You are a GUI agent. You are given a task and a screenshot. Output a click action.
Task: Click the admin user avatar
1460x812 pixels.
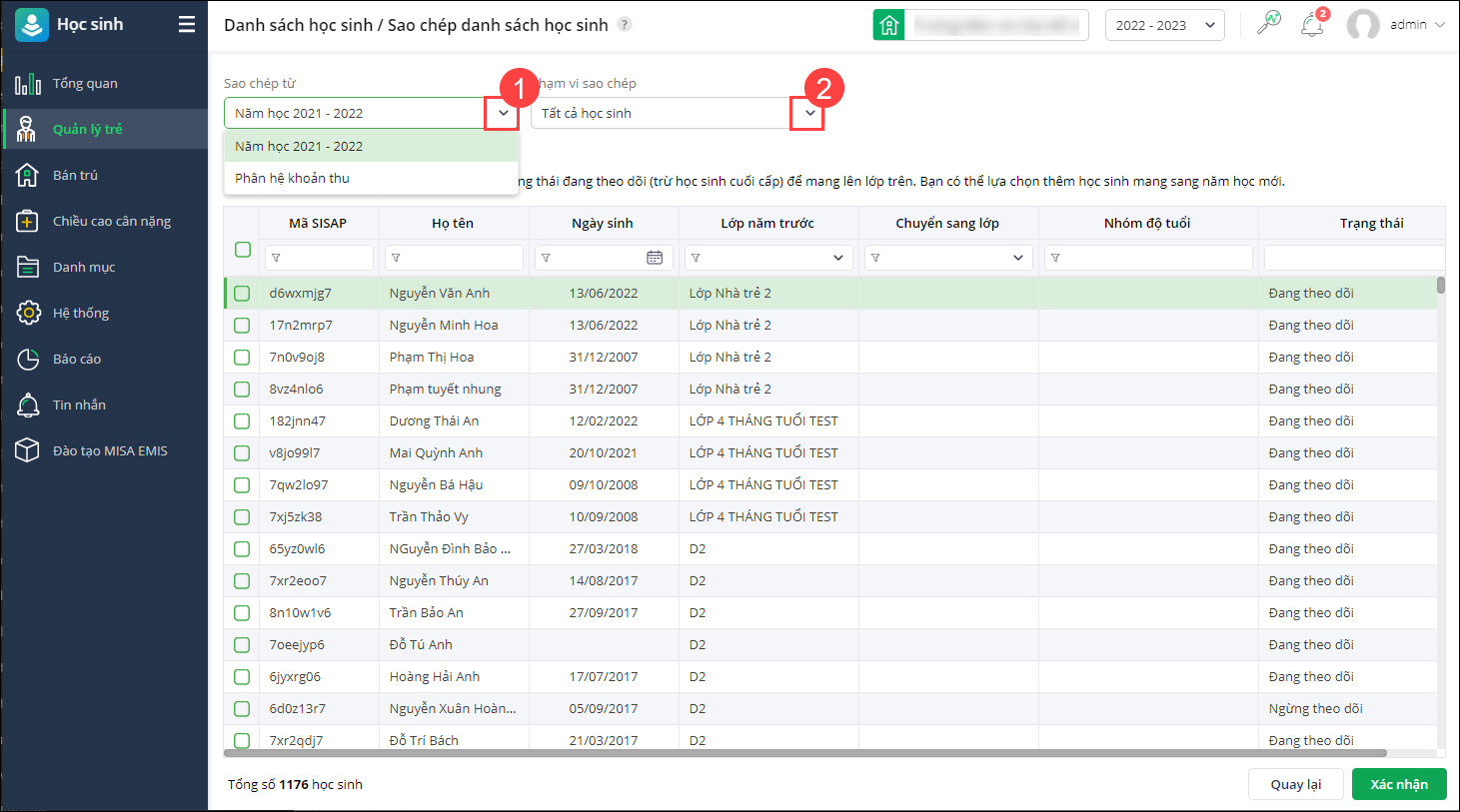(1363, 25)
